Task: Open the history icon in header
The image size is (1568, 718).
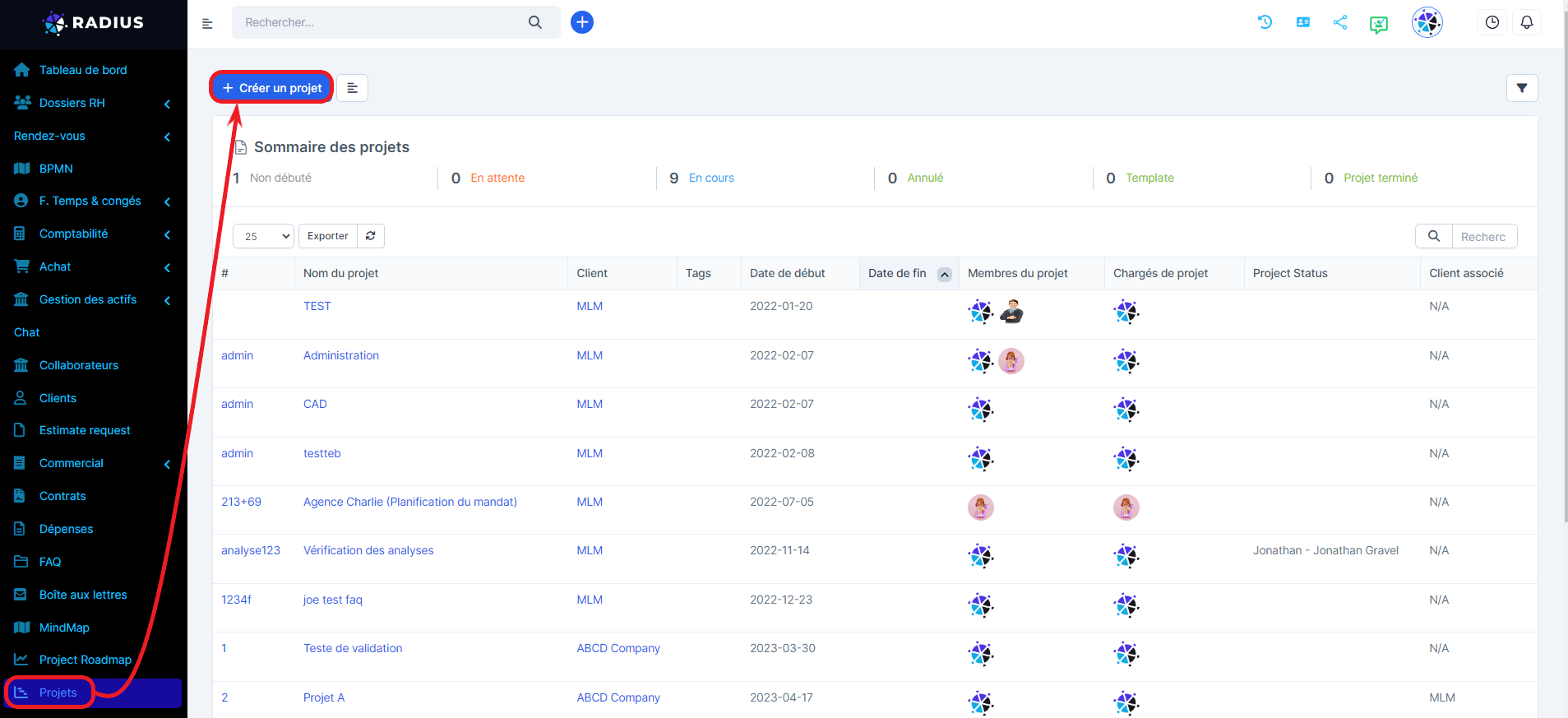Action: [1265, 22]
